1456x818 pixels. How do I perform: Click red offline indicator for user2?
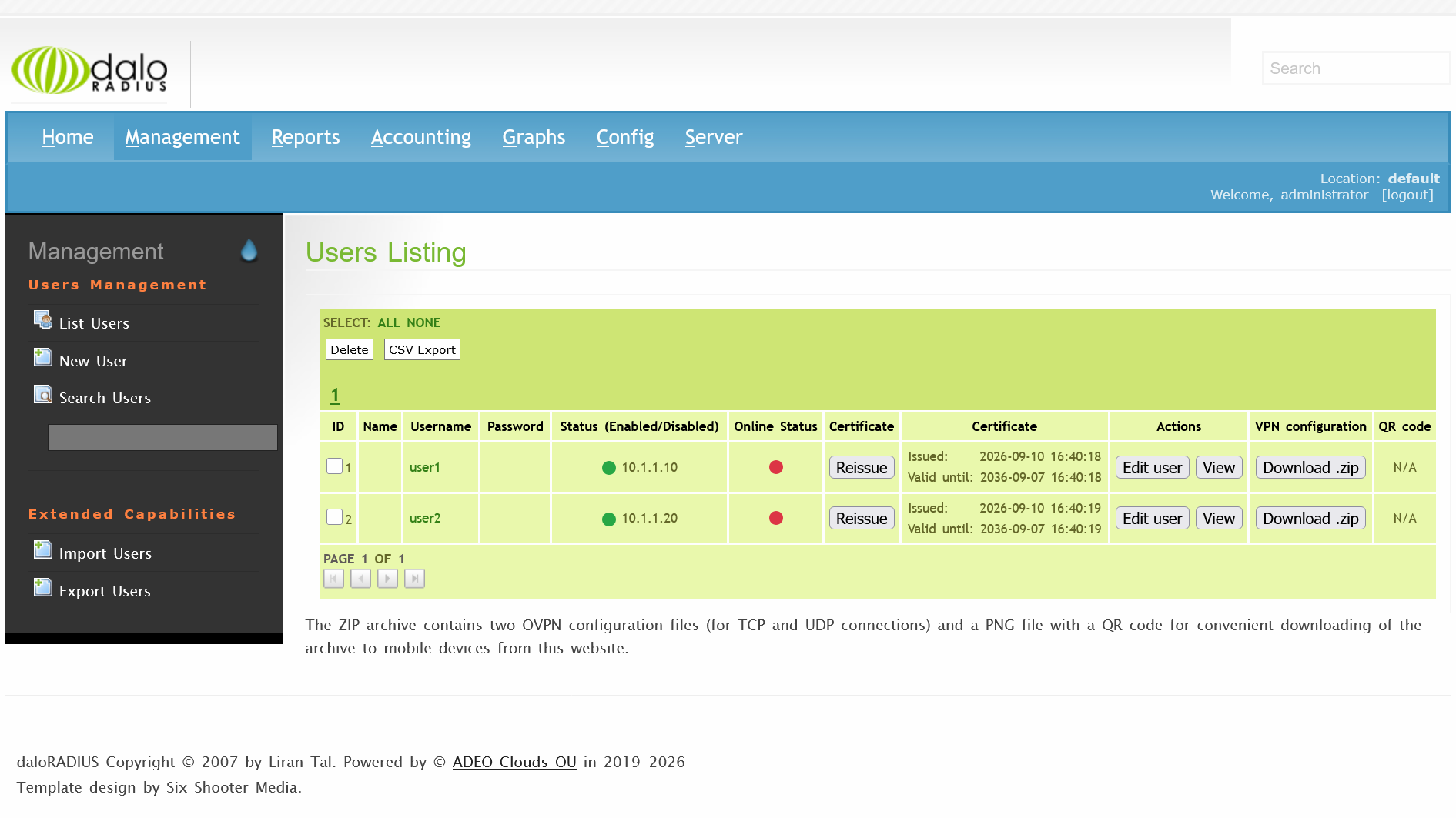pos(776,518)
